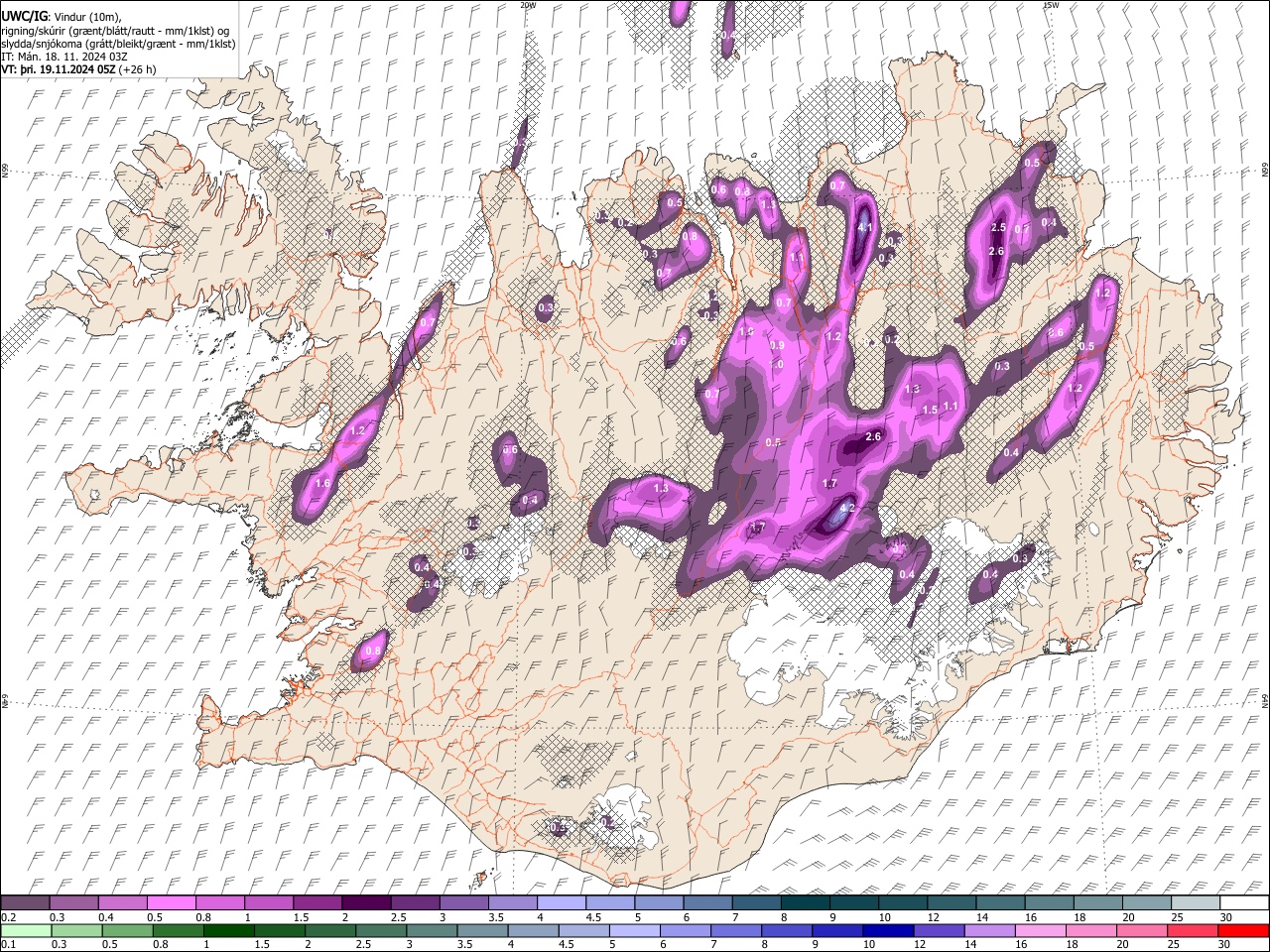This screenshot has width=1270, height=952.
Task: Click the red-pink 25 swatch, lower legend row
Action: coord(1194,930)
